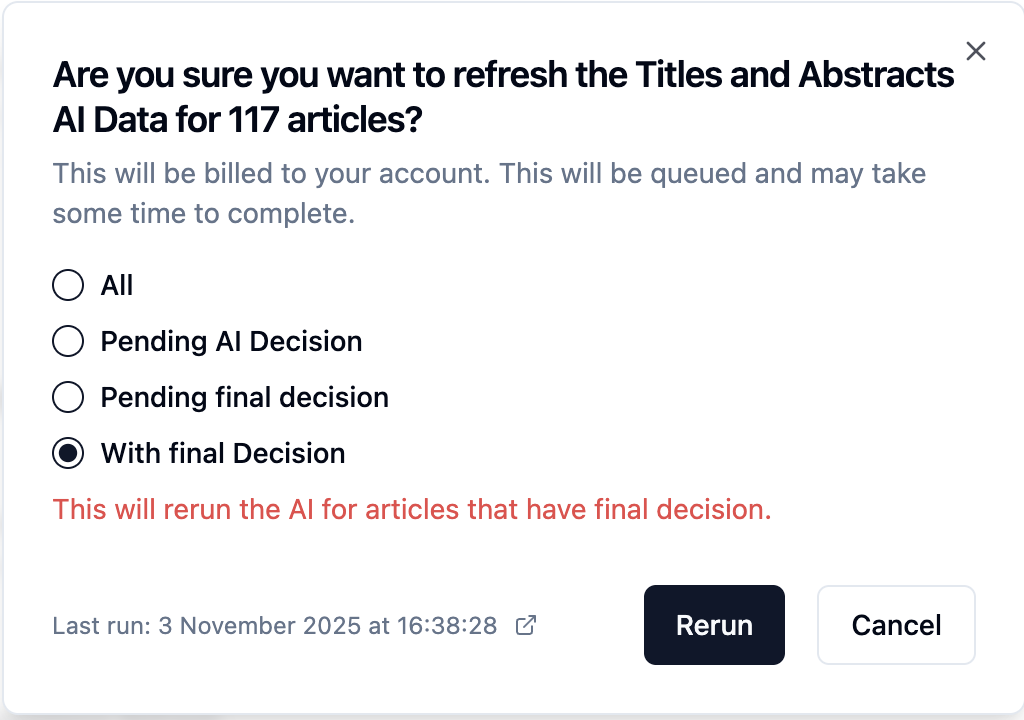Click the 'Pending AI Decision' label text

click(231, 342)
